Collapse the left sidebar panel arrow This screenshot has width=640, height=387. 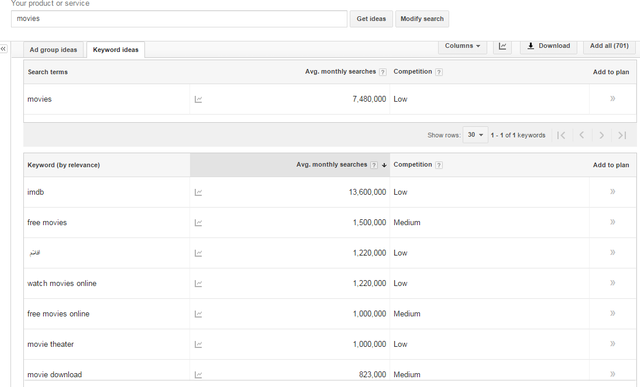(3, 49)
